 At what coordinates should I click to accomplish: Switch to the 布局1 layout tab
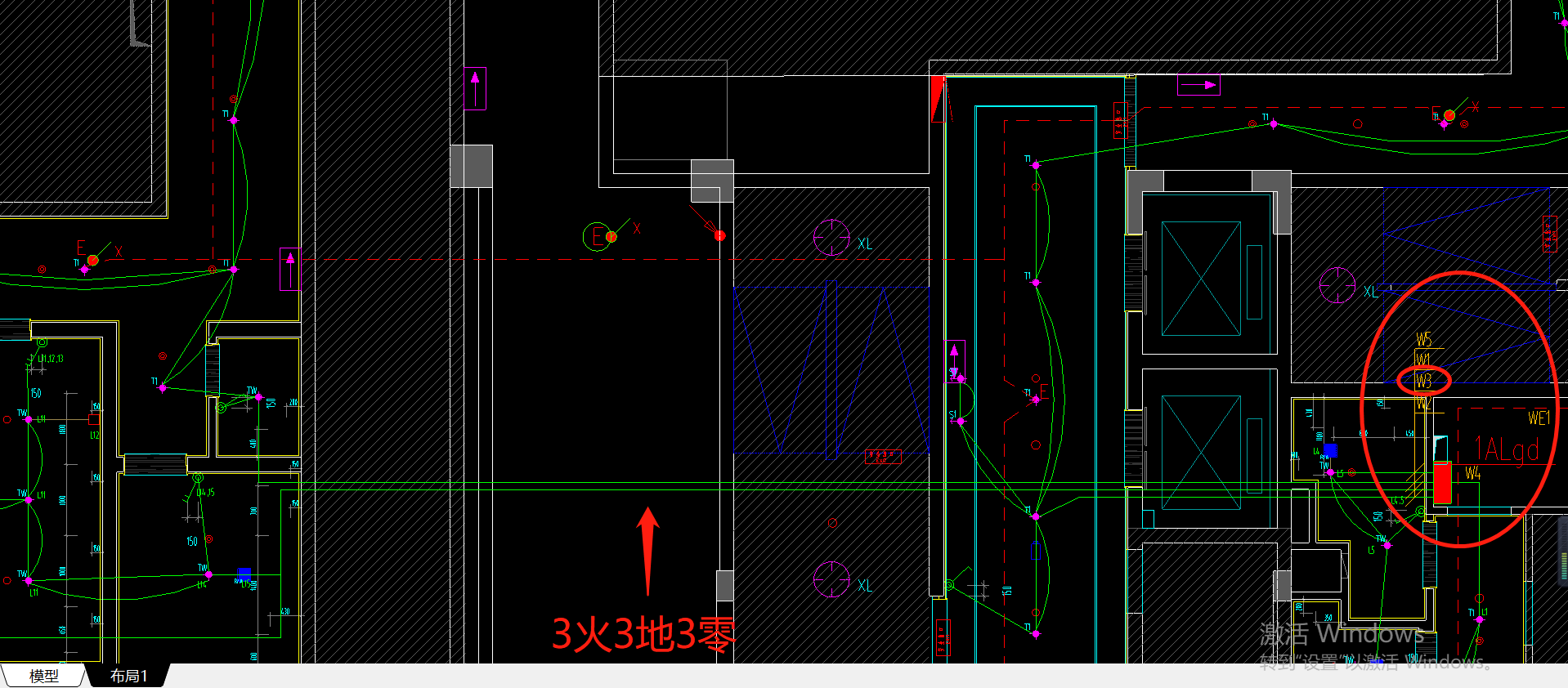pyautogui.click(x=128, y=676)
